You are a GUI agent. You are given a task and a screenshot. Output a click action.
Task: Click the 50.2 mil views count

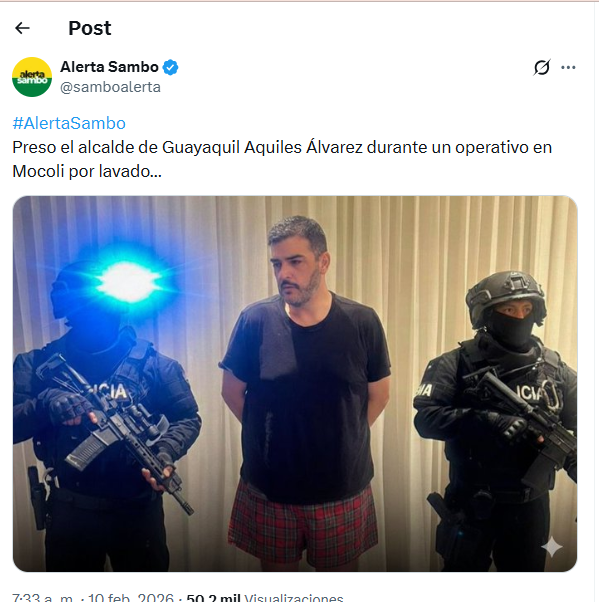(213, 597)
